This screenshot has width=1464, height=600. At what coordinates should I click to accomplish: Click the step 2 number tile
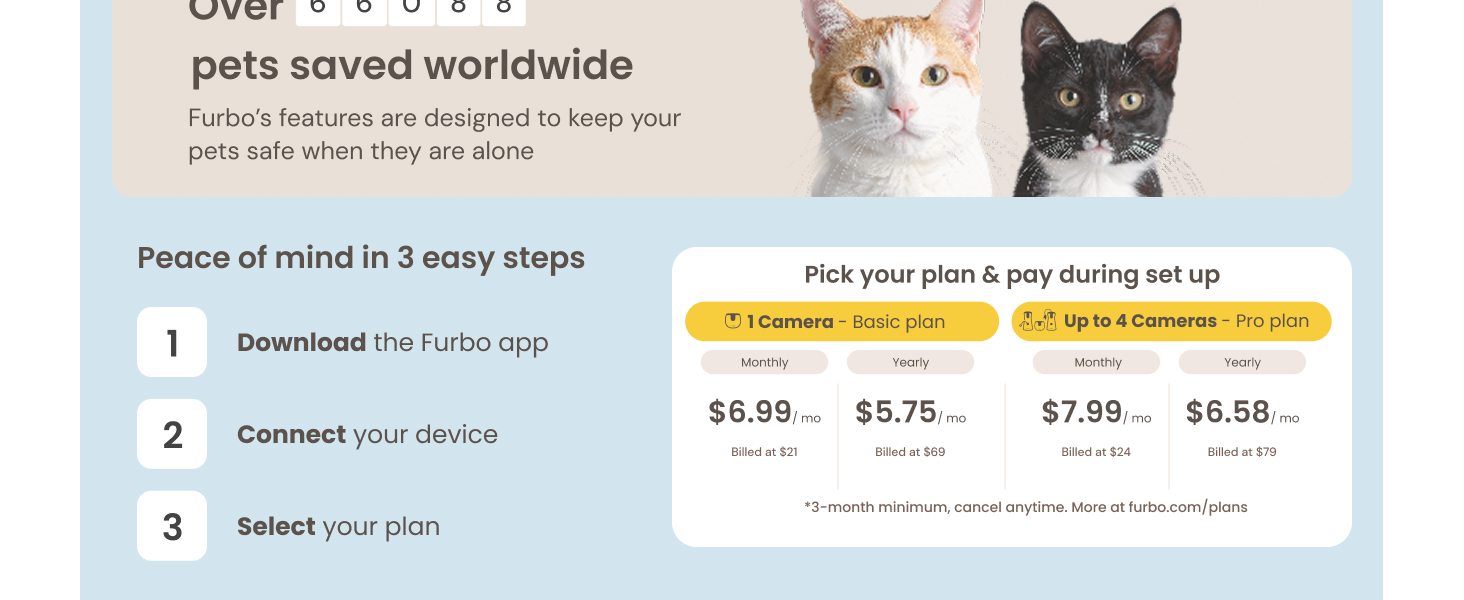(x=172, y=434)
